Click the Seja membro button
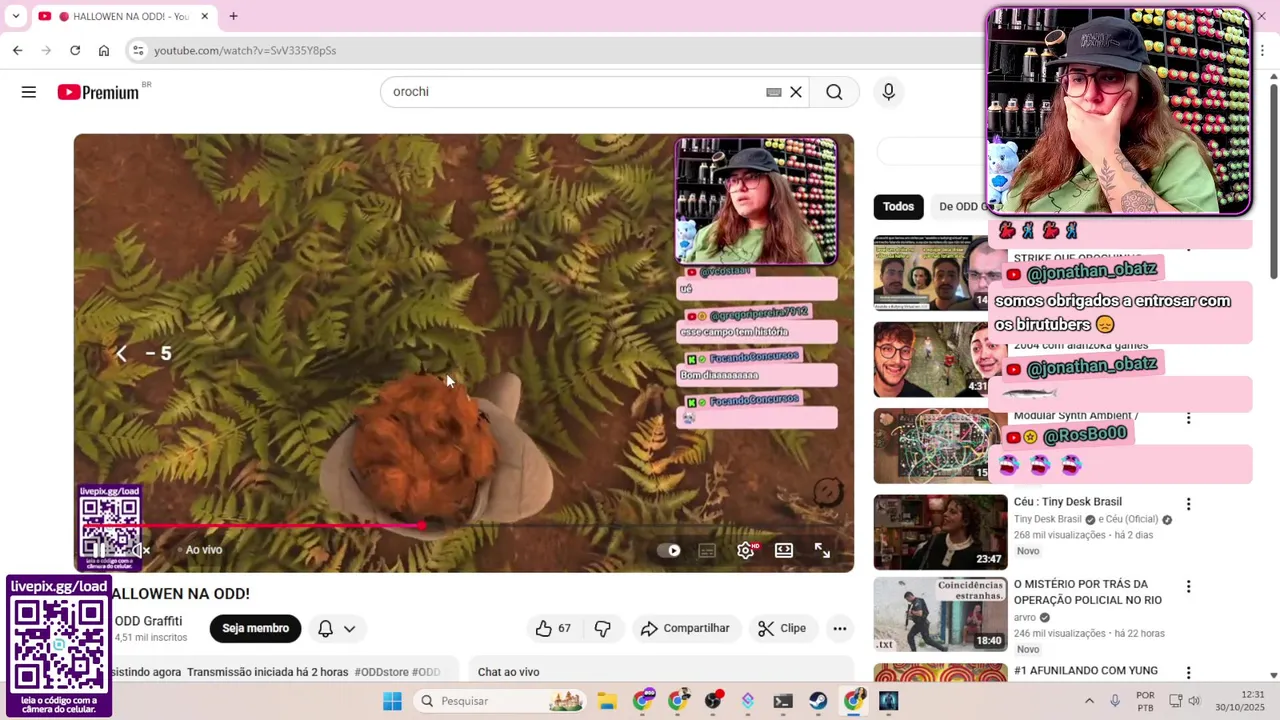The height and width of the screenshot is (720, 1280). 255,628
